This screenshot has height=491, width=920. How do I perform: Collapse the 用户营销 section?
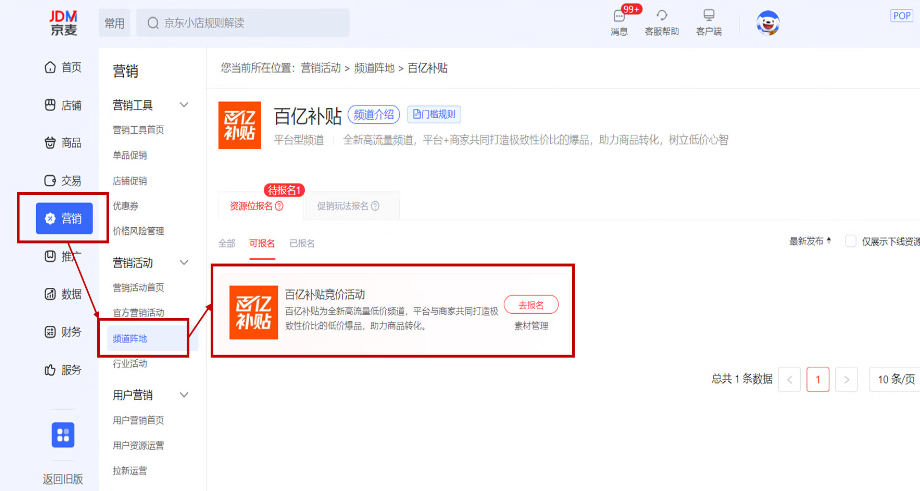coord(184,395)
